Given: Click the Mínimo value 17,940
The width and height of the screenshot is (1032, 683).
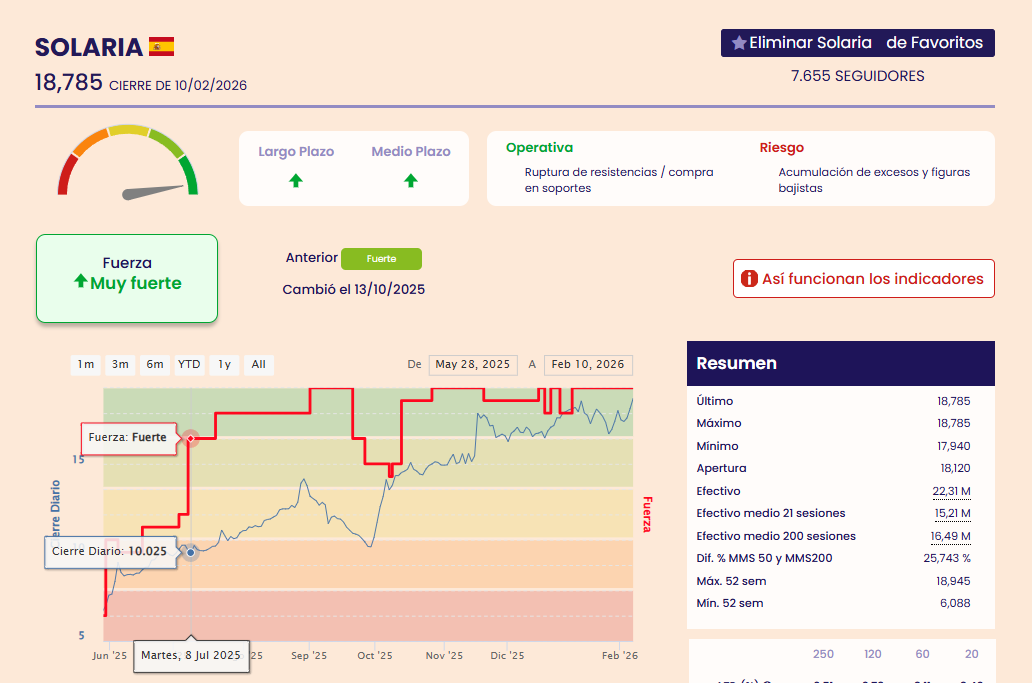Looking at the screenshot, I should click(x=954, y=446).
